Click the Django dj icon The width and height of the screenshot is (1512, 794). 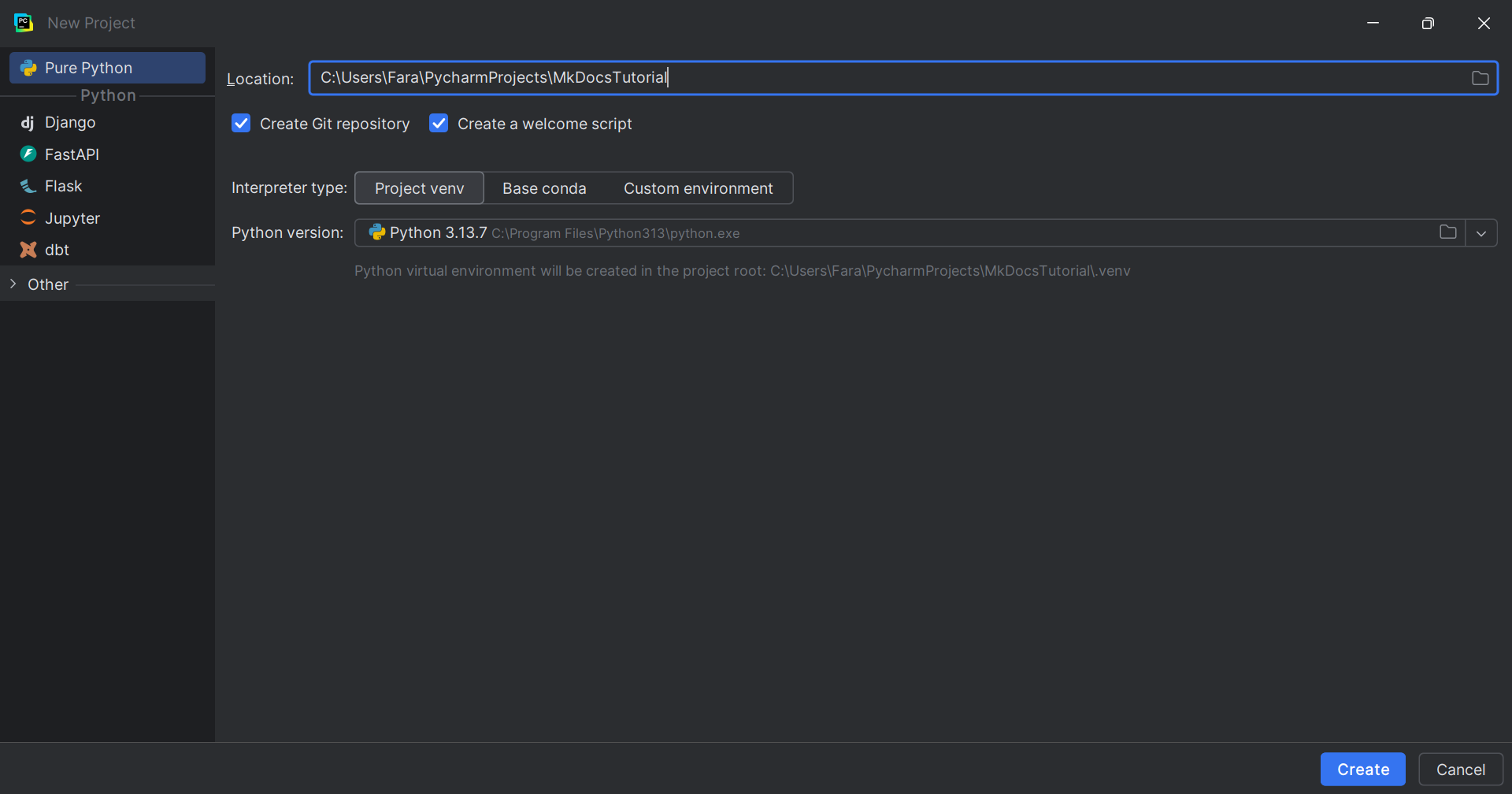pos(28,123)
